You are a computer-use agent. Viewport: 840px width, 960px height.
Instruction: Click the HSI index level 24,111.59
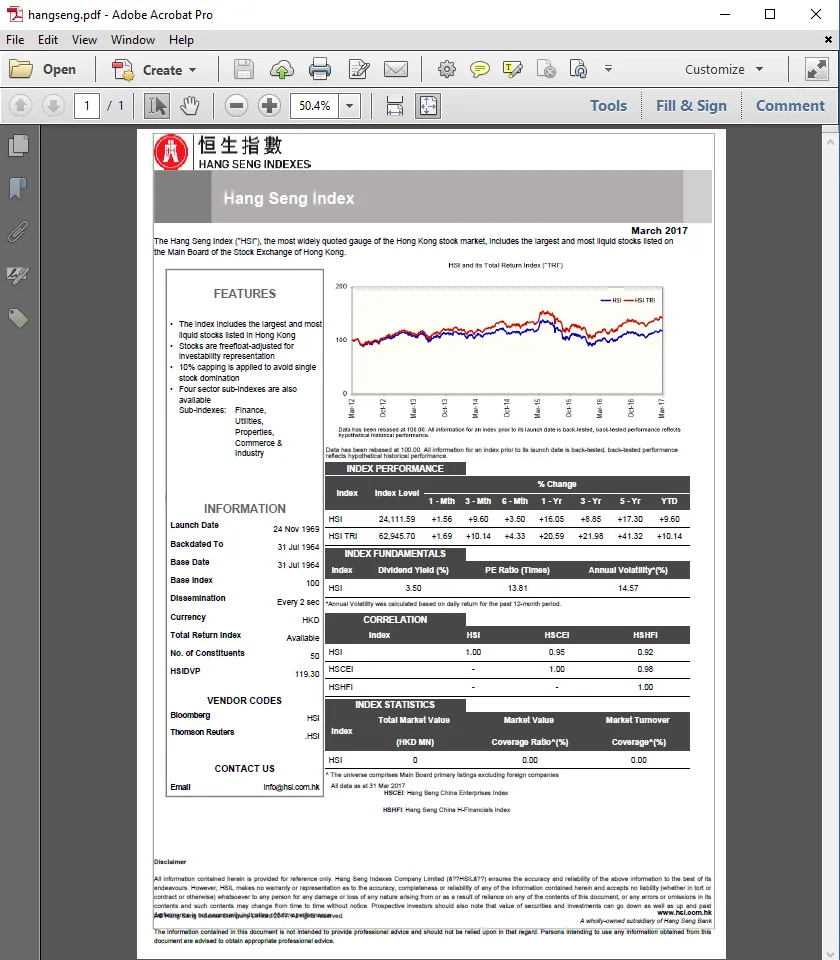[x=396, y=519]
